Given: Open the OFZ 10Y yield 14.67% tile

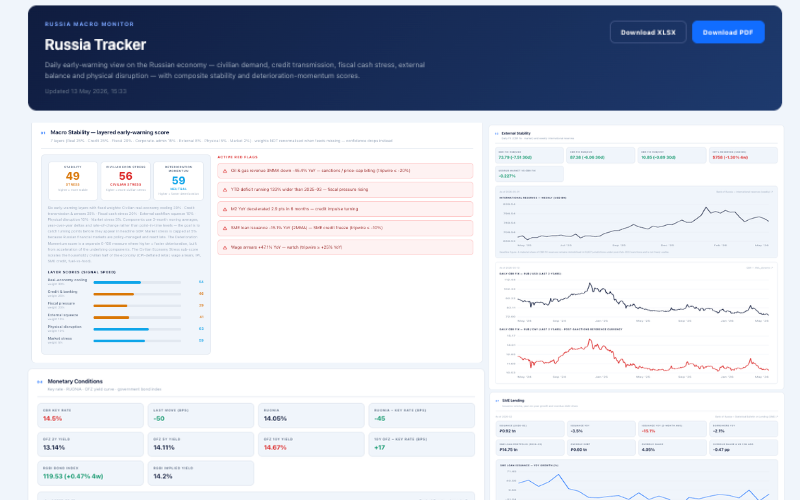Looking at the screenshot, I should point(311,444).
